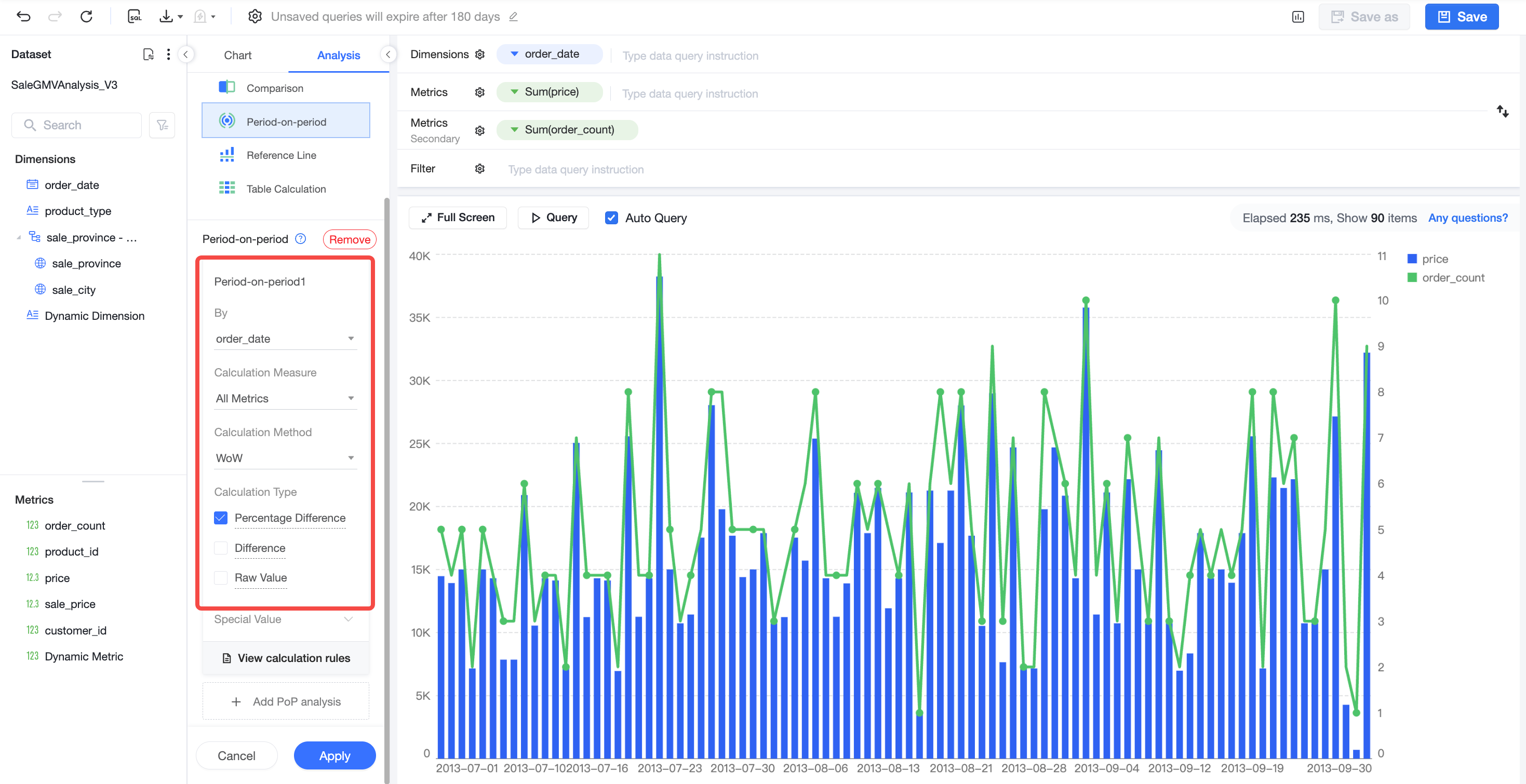The height and width of the screenshot is (784, 1526).
Task: Click the swap axes arrows icon
Action: [x=1502, y=111]
